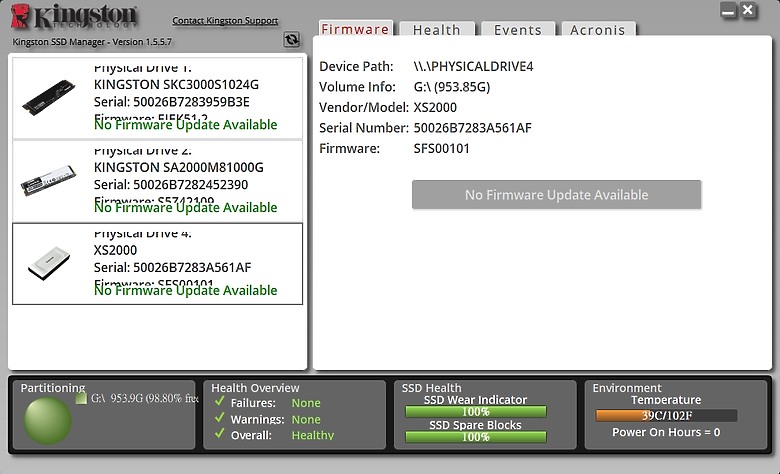Open the Acronis tab
The width and height of the screenshot is (780, 474).
[598, 29]
